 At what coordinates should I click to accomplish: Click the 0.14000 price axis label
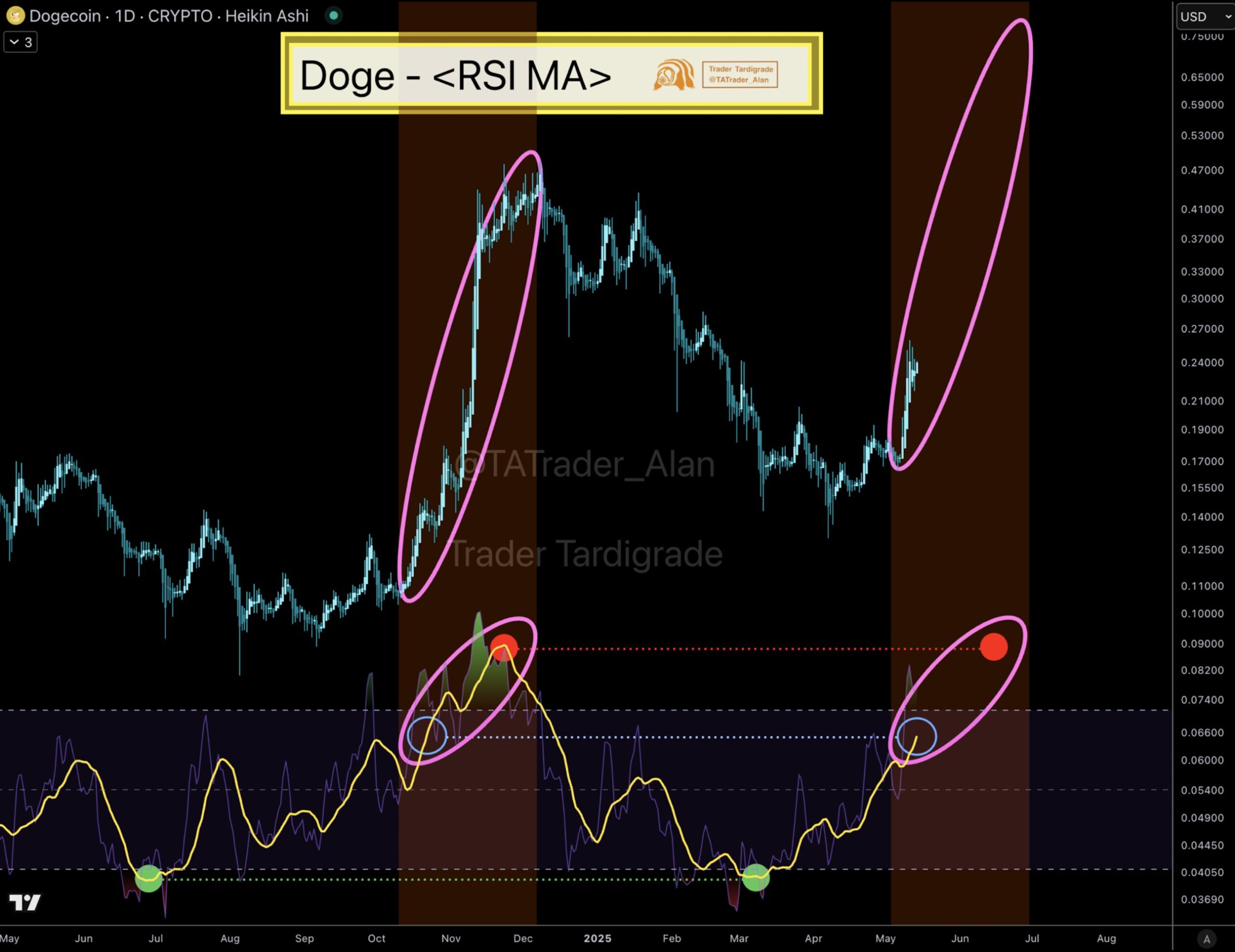tap(1202, 517)
